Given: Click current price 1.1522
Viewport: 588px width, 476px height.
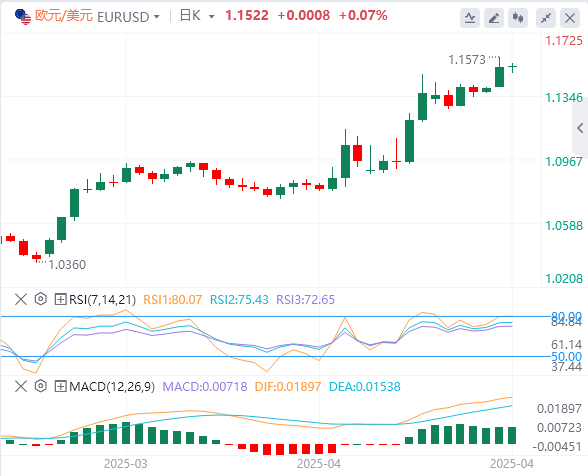Looking at the screenshot, I should tap(247, 16).
